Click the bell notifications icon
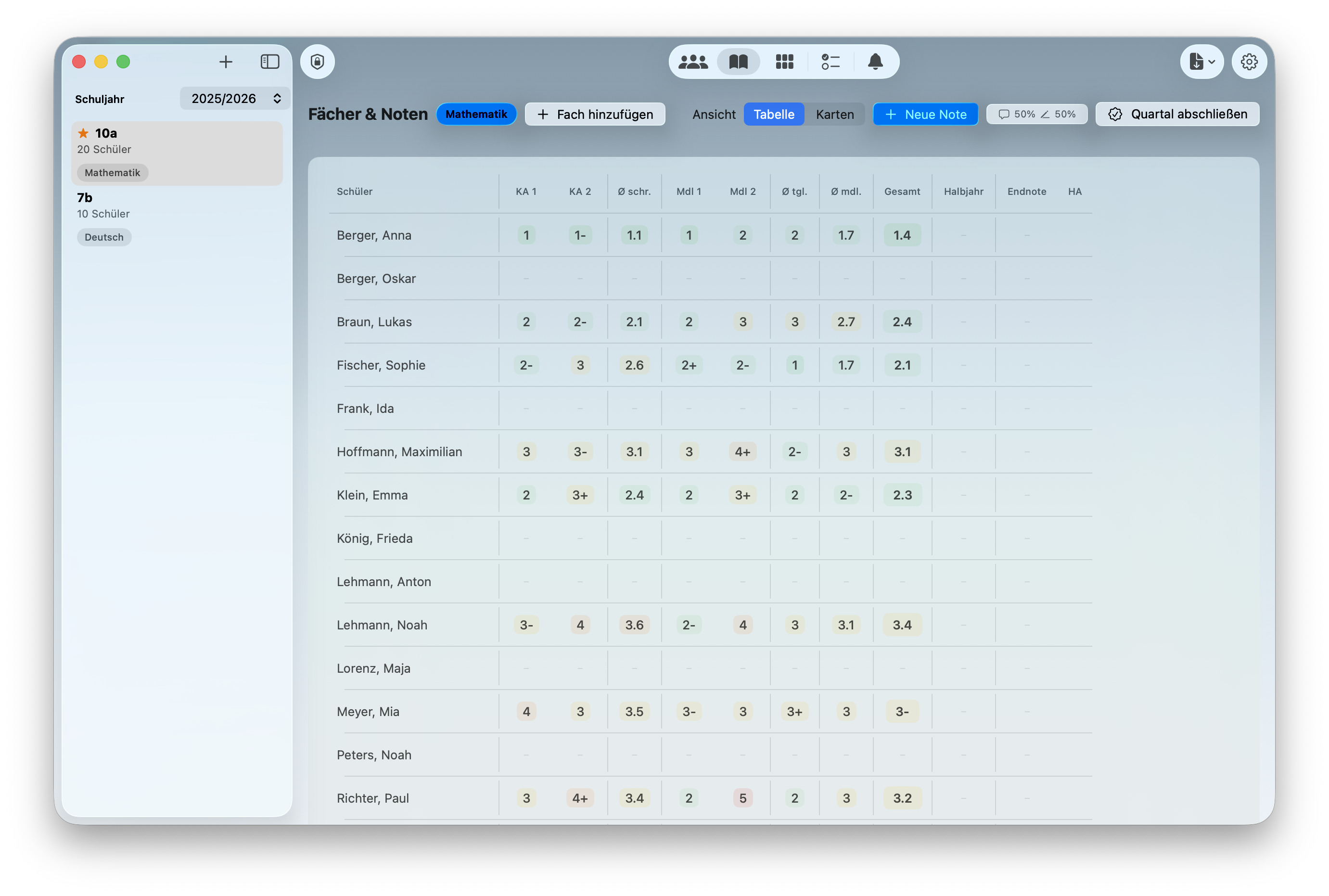The image size is (1329, 896). (875, 62)
